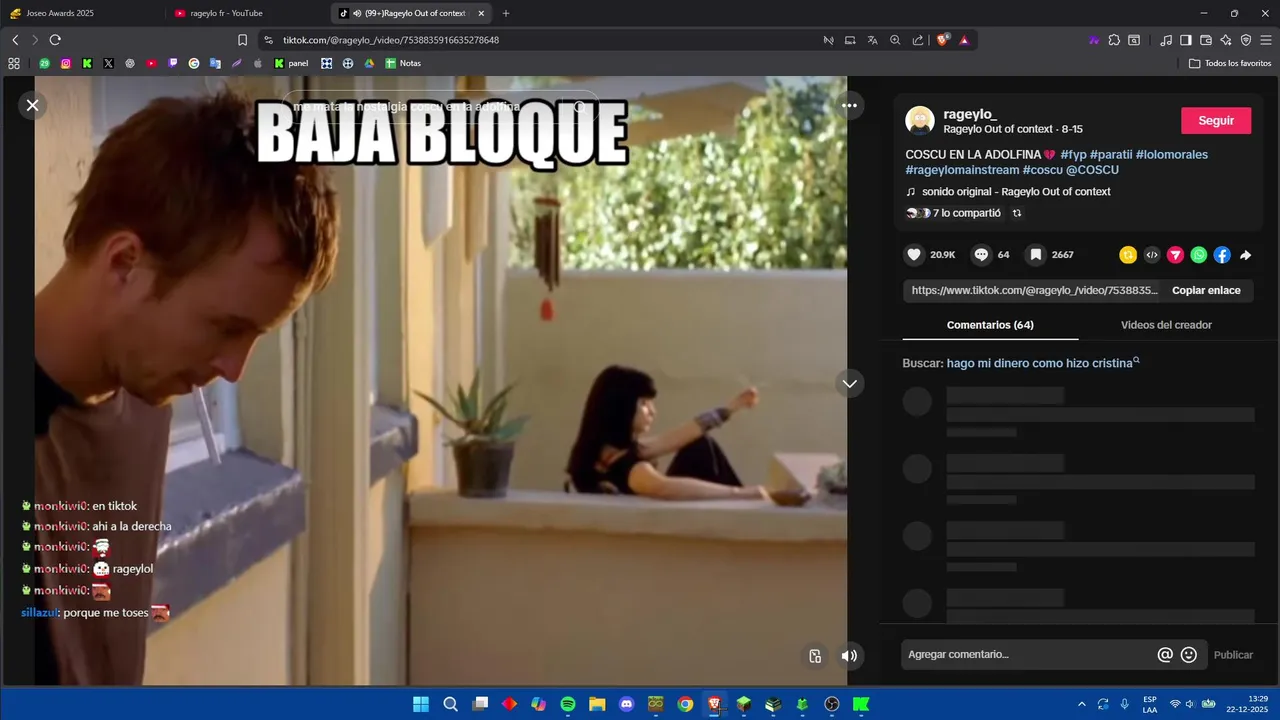The width and height of the screenshot is (1280, 720).
Task: Open 'ESP LAA' keyboard language switcher
Action: point(1150,704)
